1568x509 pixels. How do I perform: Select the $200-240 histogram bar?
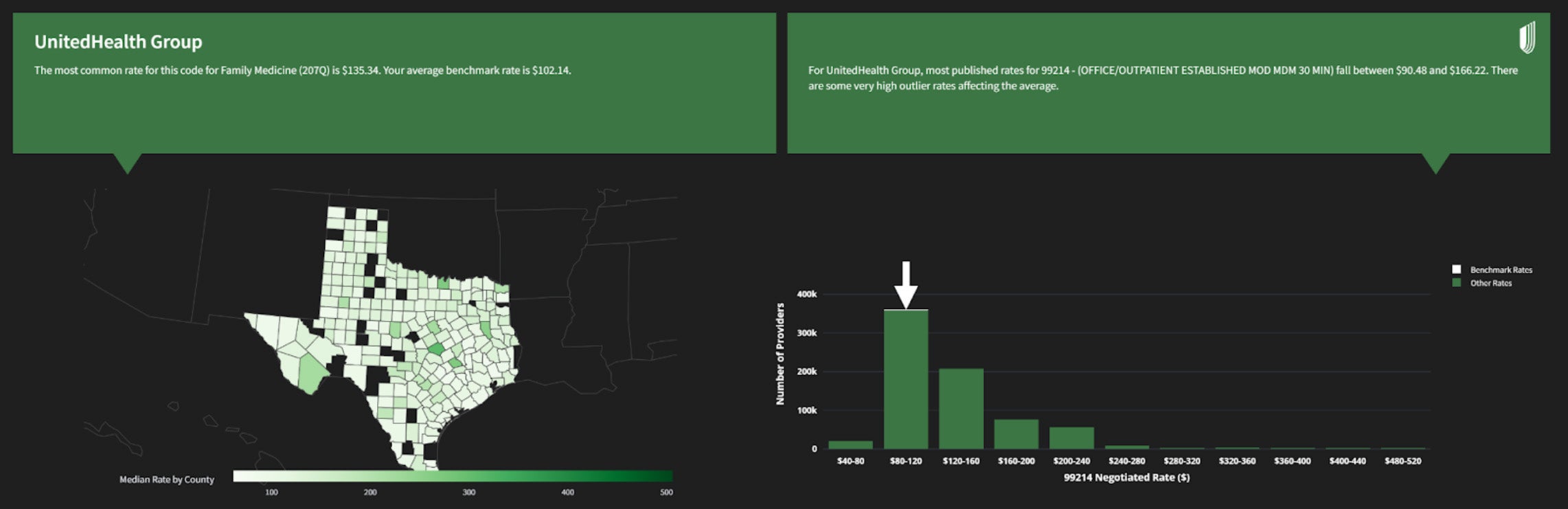pos(1071,438)
